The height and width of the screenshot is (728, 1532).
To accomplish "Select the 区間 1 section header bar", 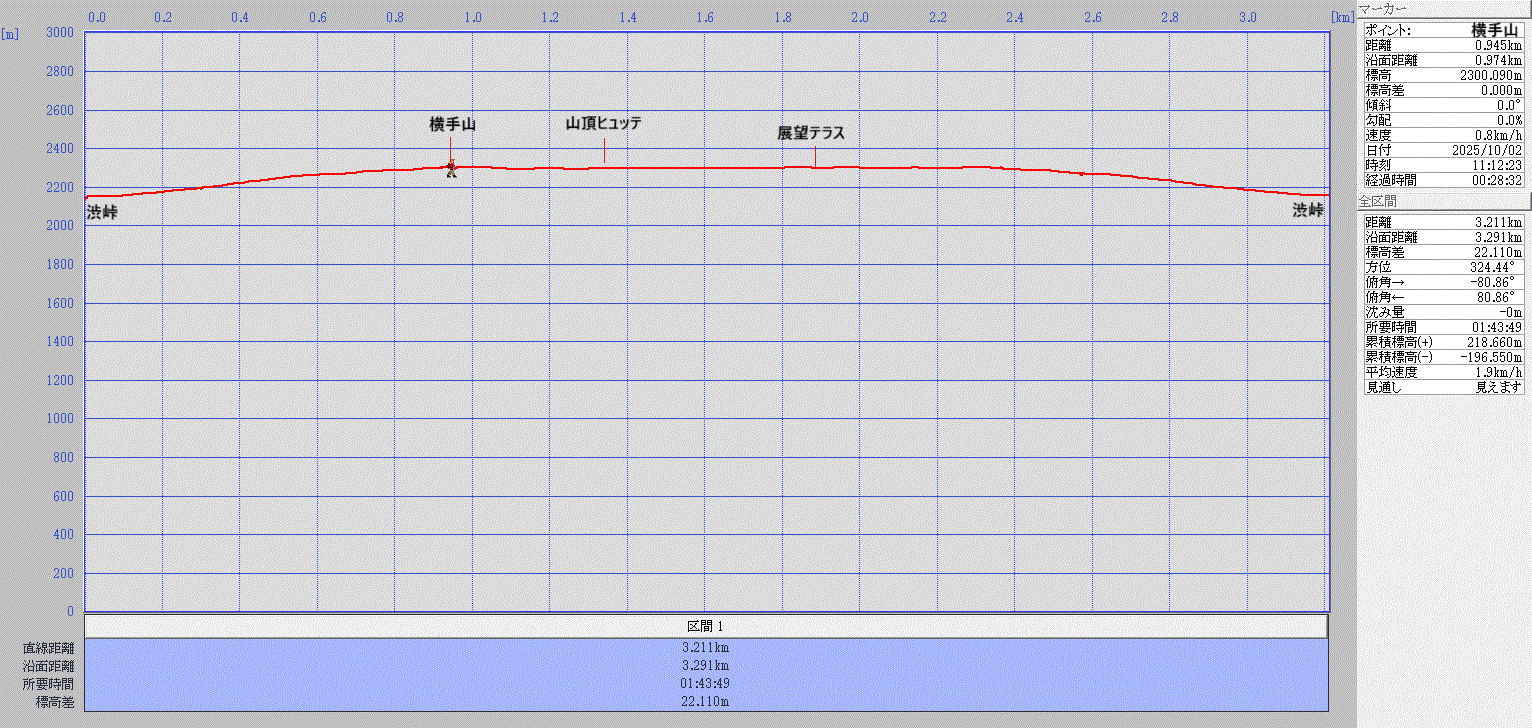I will coord(705,626).
